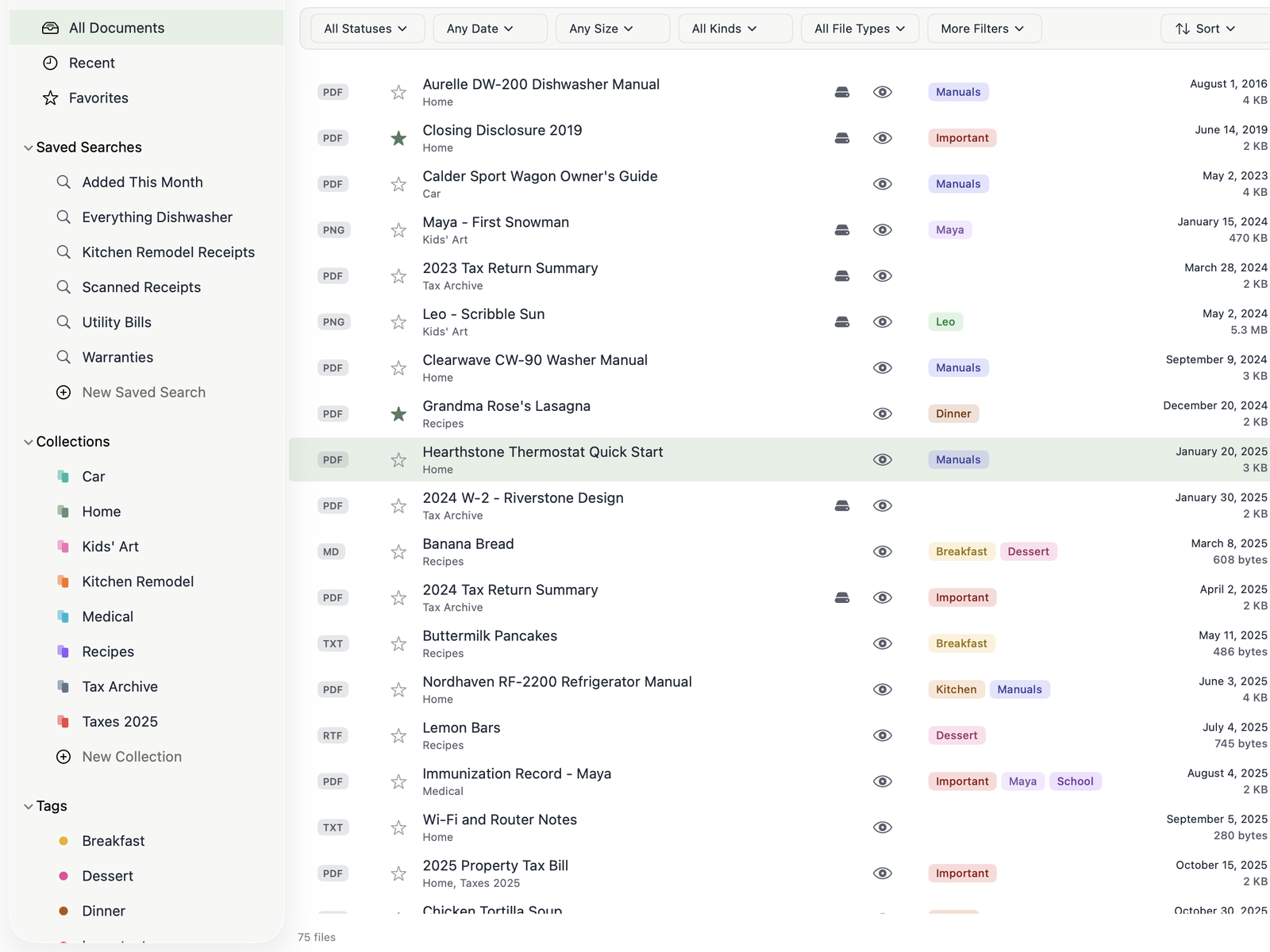
Task: Click scanner icon for 2023 Tax Return Summary
Action: coord(842,276)
